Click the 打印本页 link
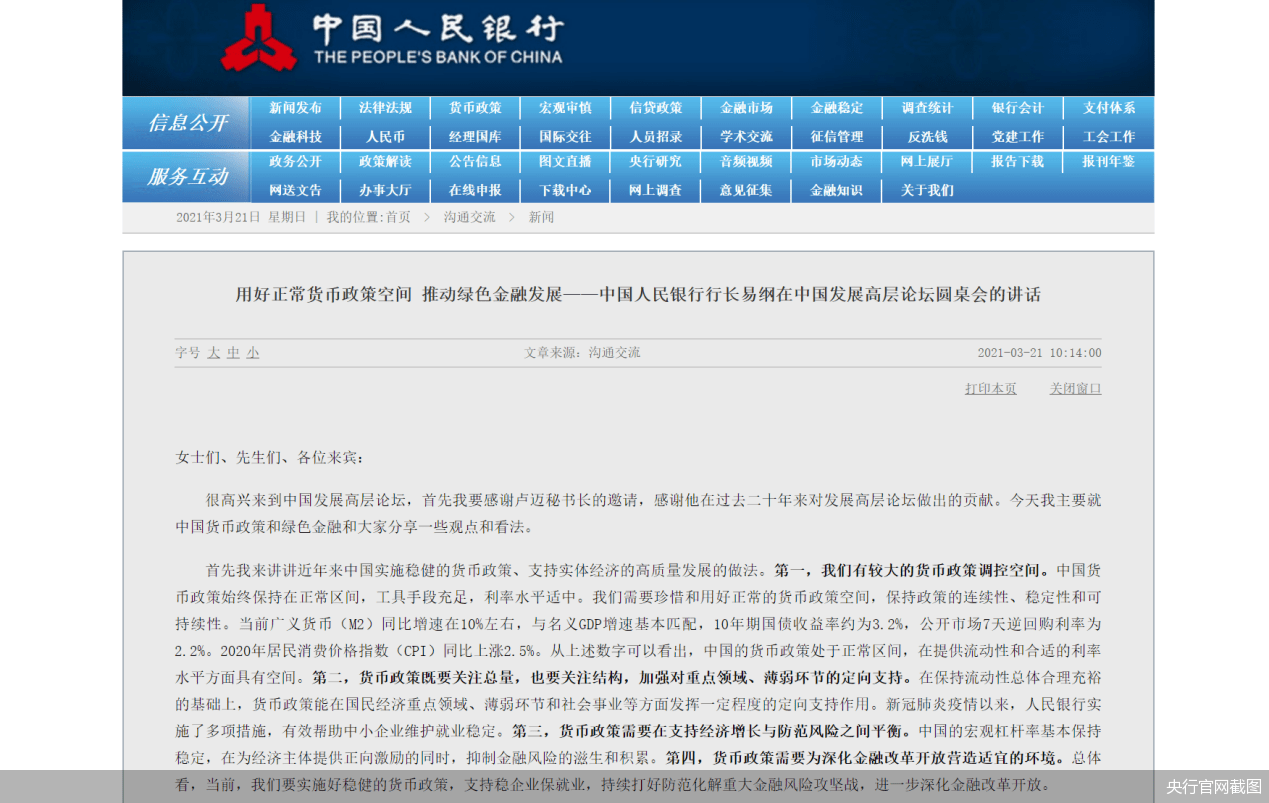The width and height of the screenshot is (1269, 803). (991, 389)
